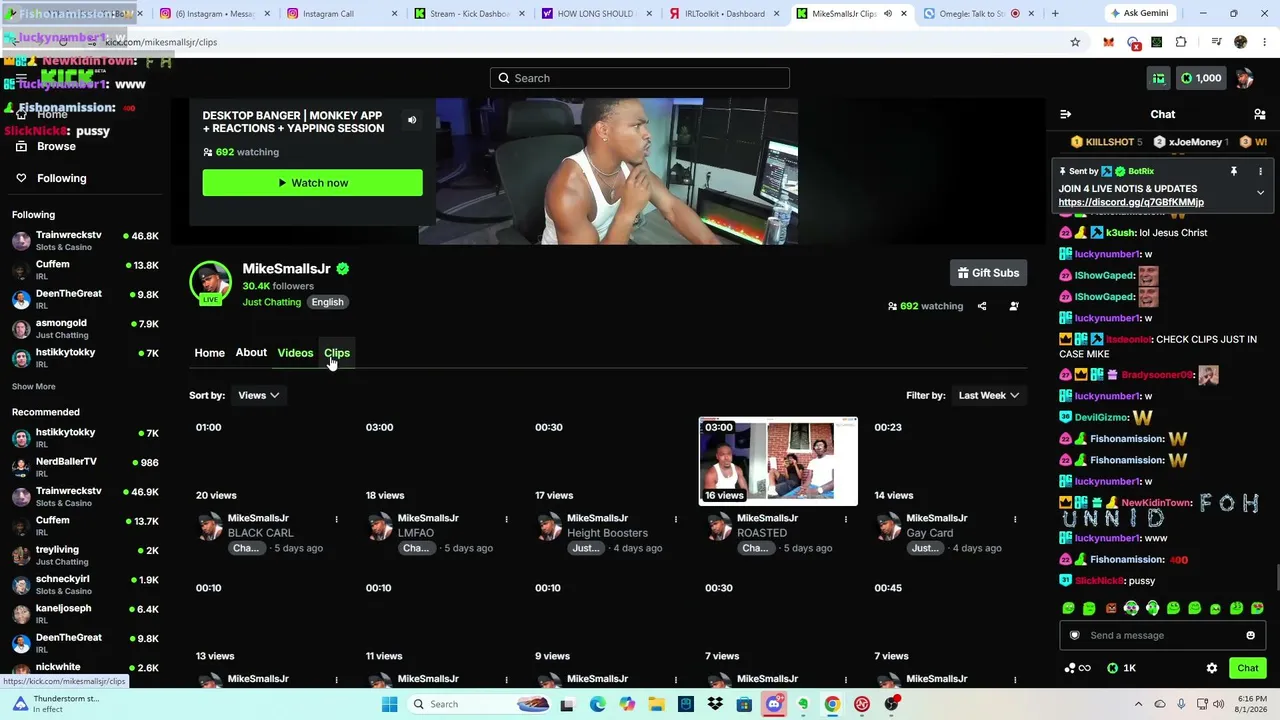The height and width of the screenshot is (720, 1280).
Task: Open File Explorer from the taskbar
Action: (x=656, y=704)
